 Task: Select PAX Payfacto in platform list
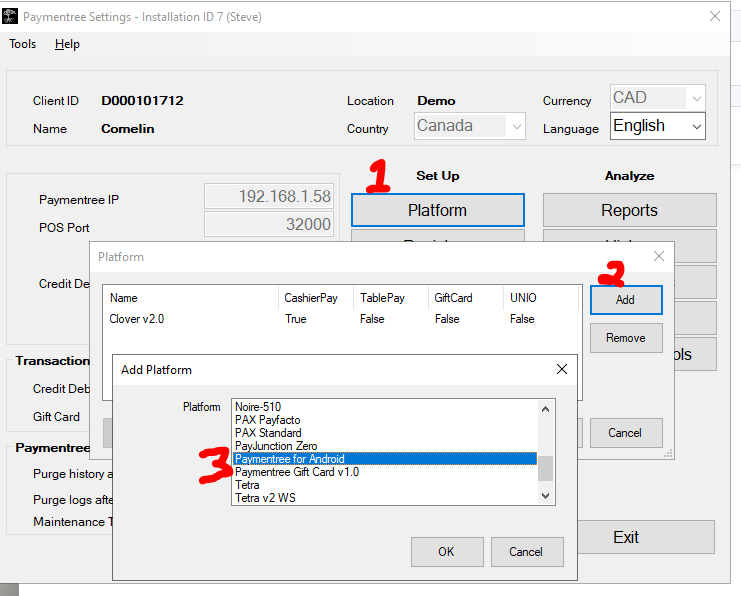[385, 420]
